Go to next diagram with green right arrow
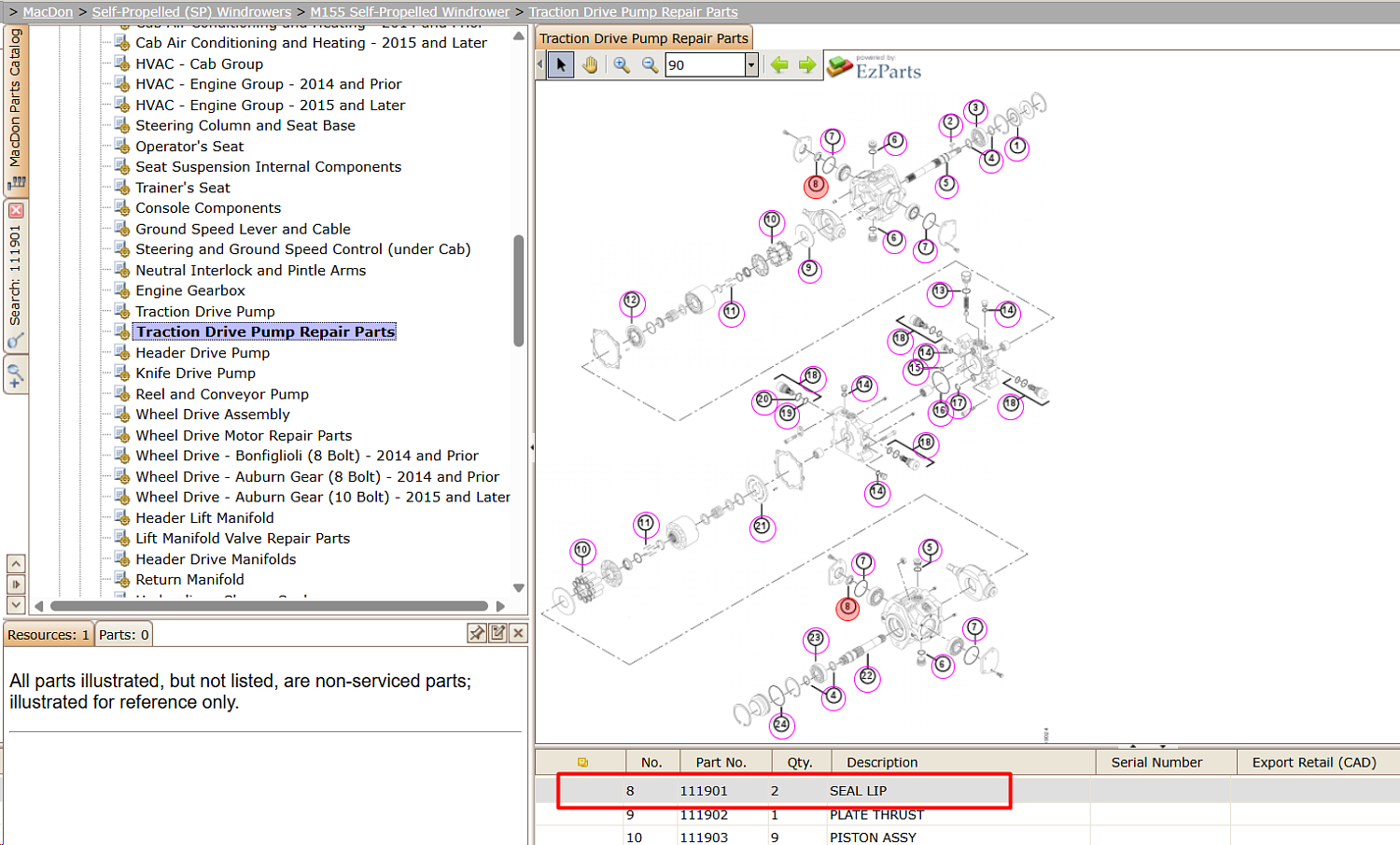 click(807, 64)
